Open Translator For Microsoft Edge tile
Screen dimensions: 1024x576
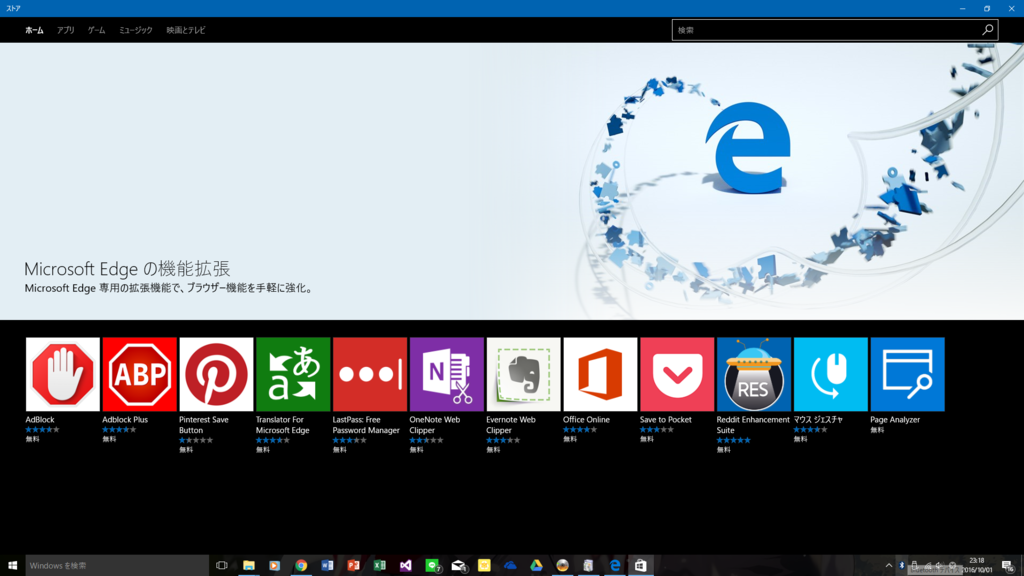[x=293, y=374]
